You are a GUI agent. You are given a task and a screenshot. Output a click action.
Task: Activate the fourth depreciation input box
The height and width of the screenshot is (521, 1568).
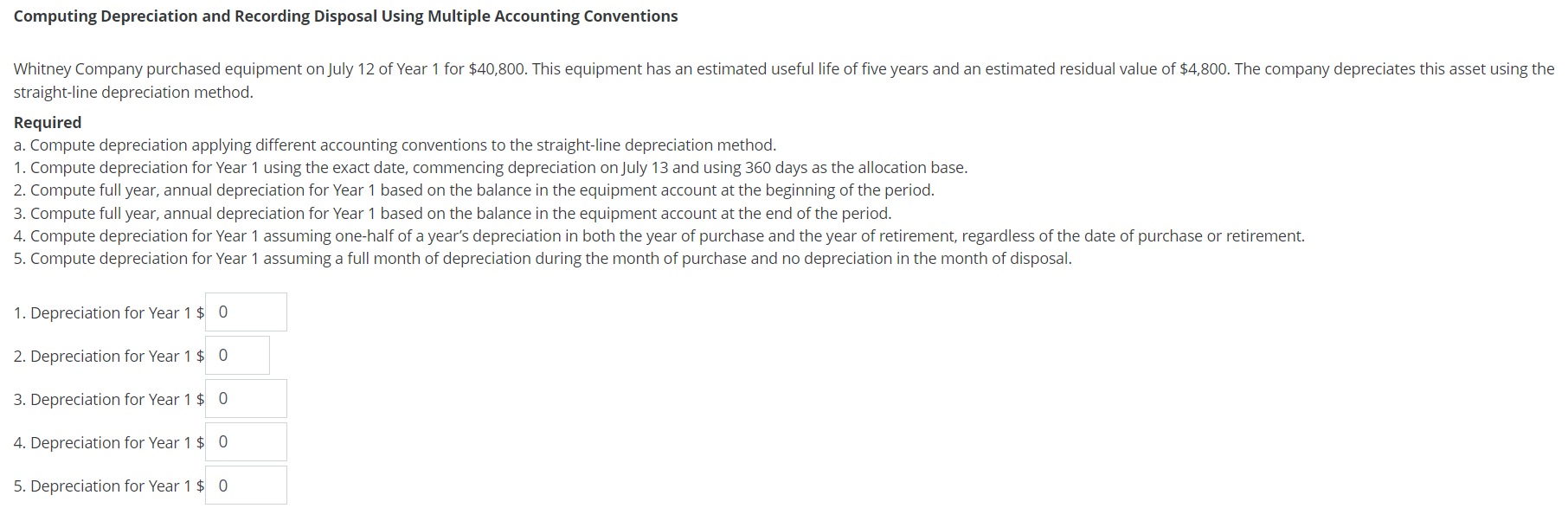[x=246, y=441]
